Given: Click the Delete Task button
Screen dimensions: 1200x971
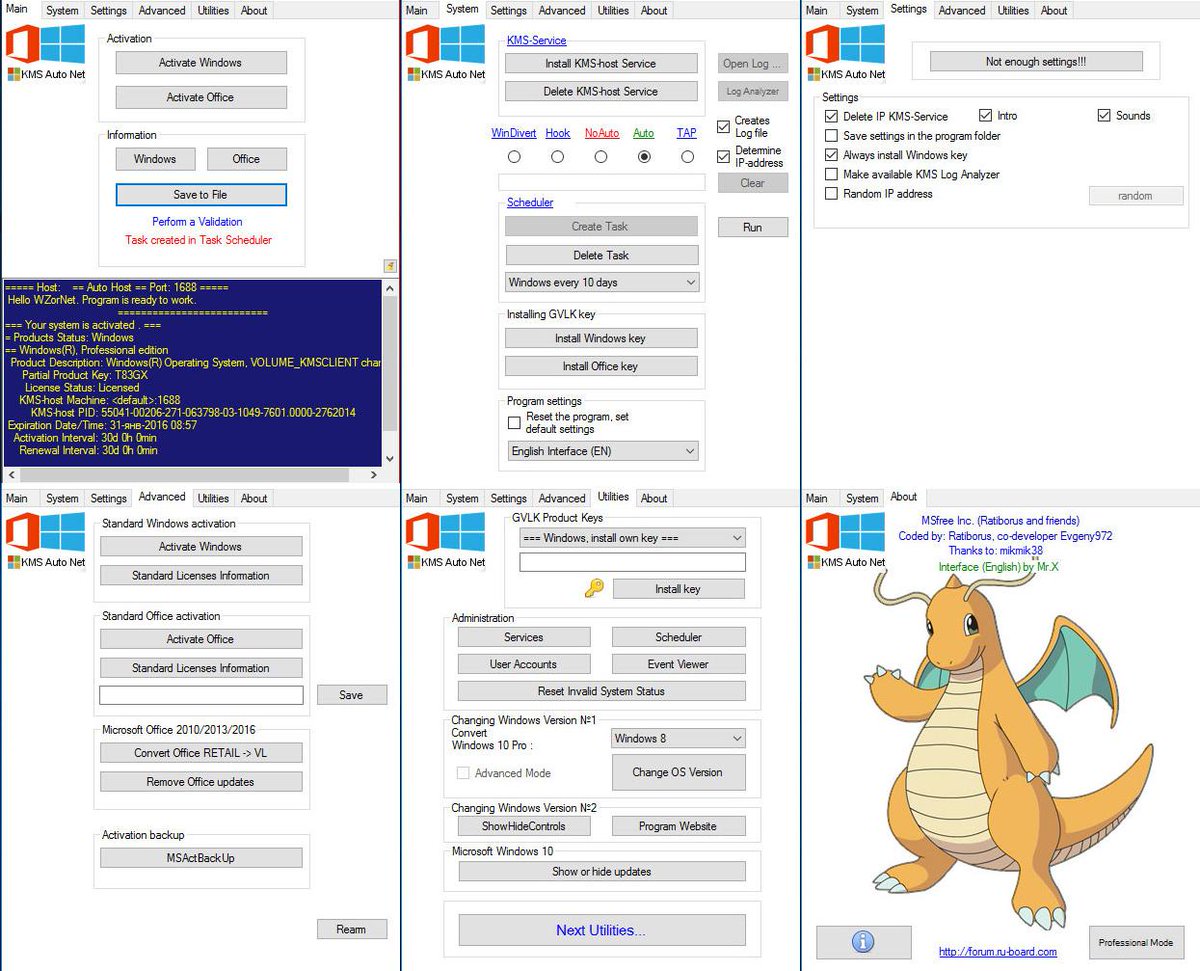Looking at the screenshot, I should click(x=601, y=255).
